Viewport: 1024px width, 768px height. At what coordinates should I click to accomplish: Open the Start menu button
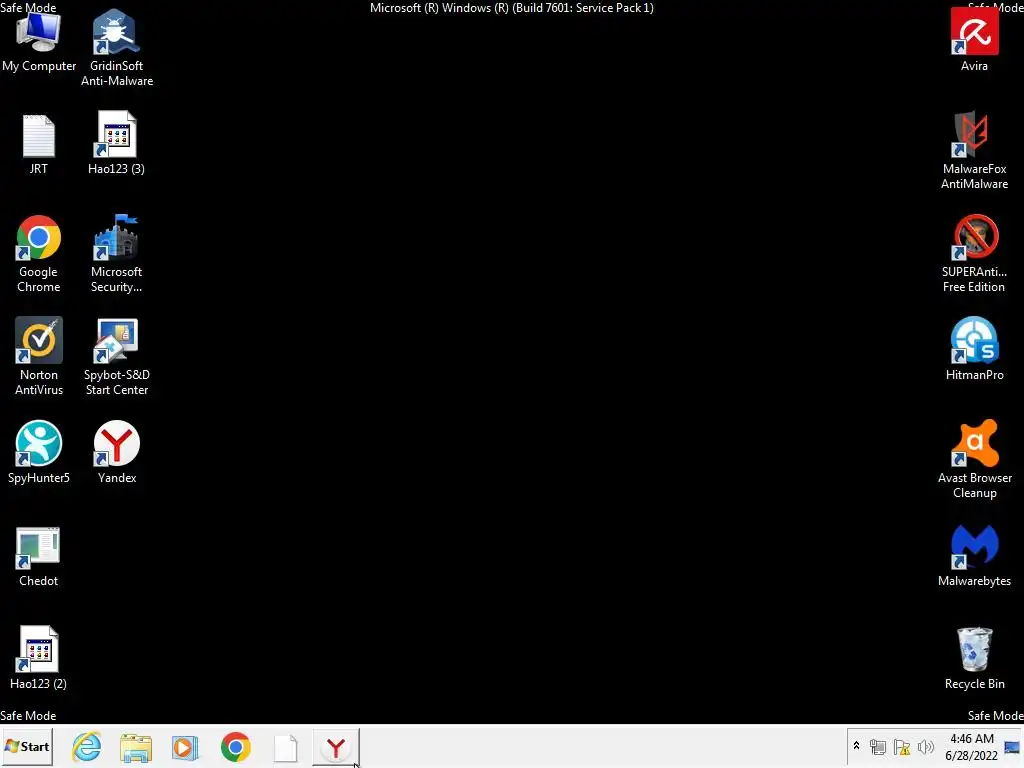[x=27, y=746]
